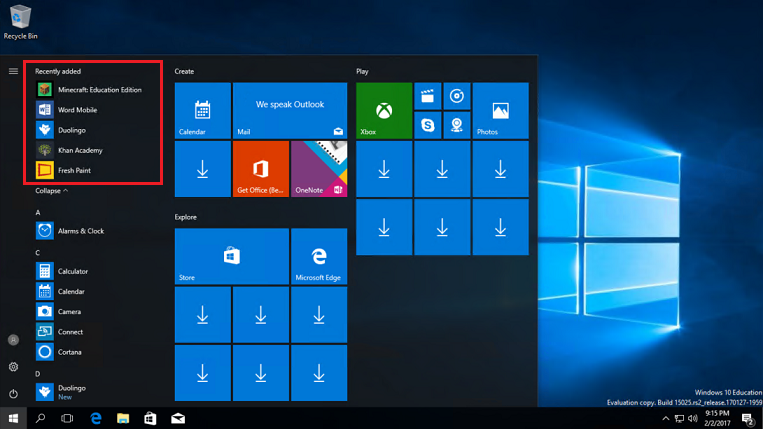Open the Xbox tile
Viewport: 763px width, 429px height.
(x=384, y=110)
